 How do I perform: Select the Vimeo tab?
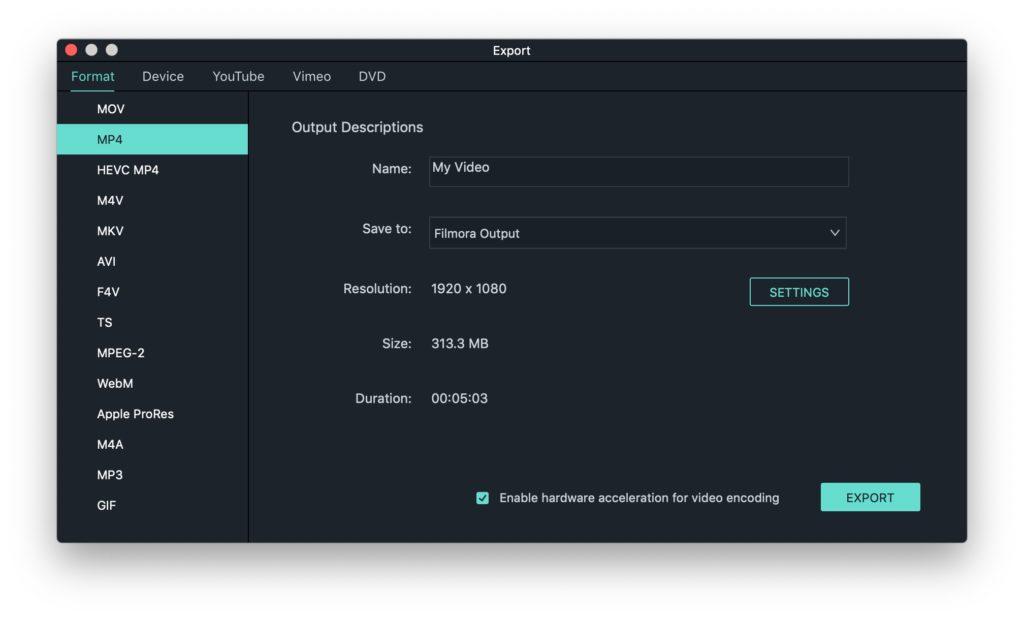[311, 76]
